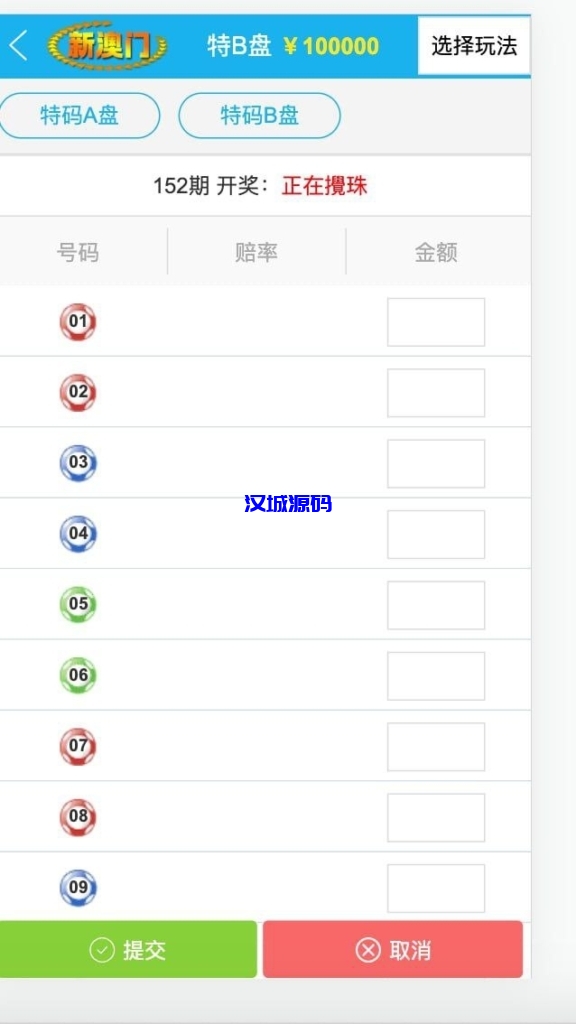Tap the back arrow in the header
This screenshot has height=1024, width=576.
[16, 44]
